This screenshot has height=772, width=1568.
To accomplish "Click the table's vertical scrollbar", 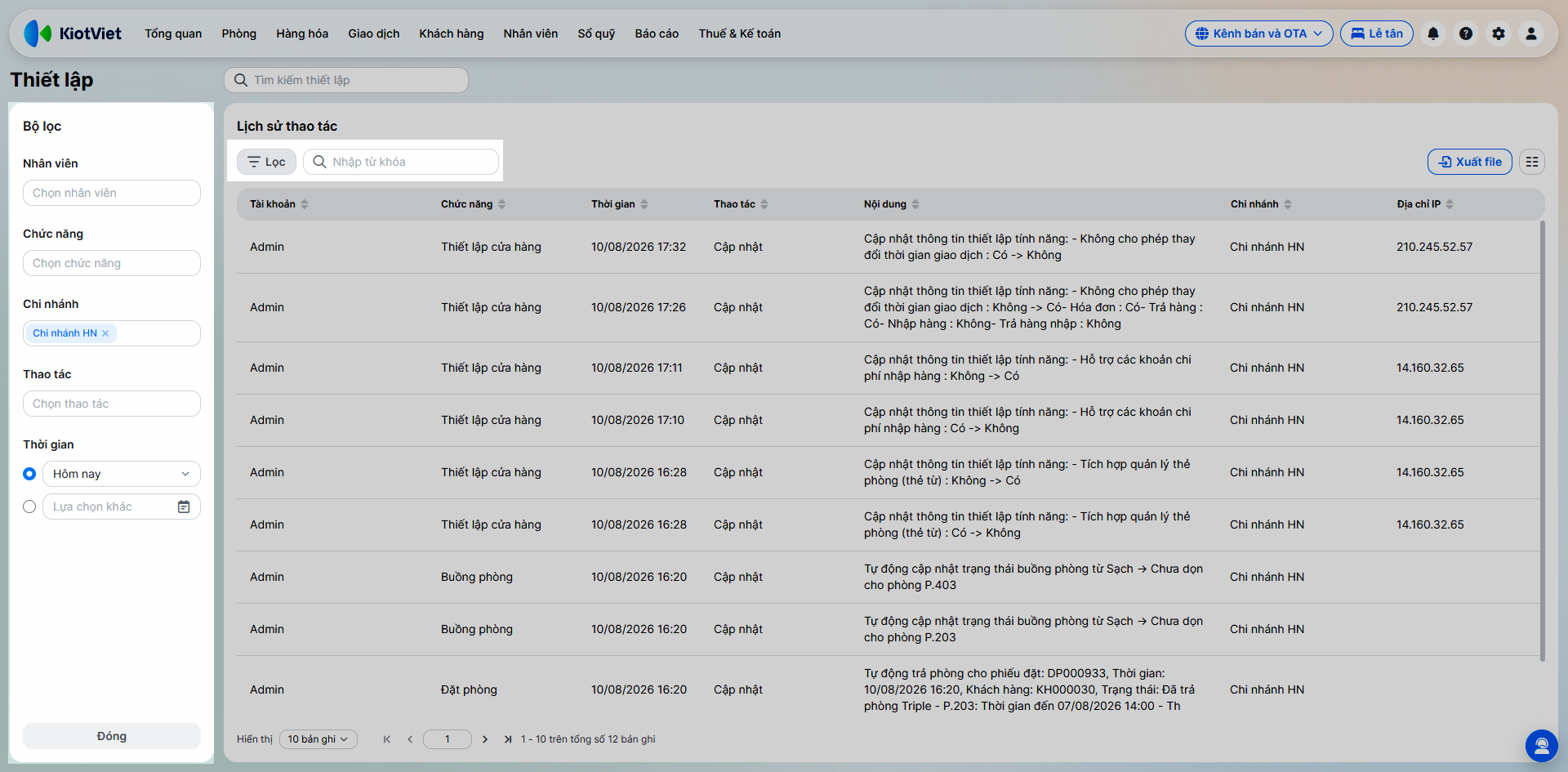I will (1542, 441).
